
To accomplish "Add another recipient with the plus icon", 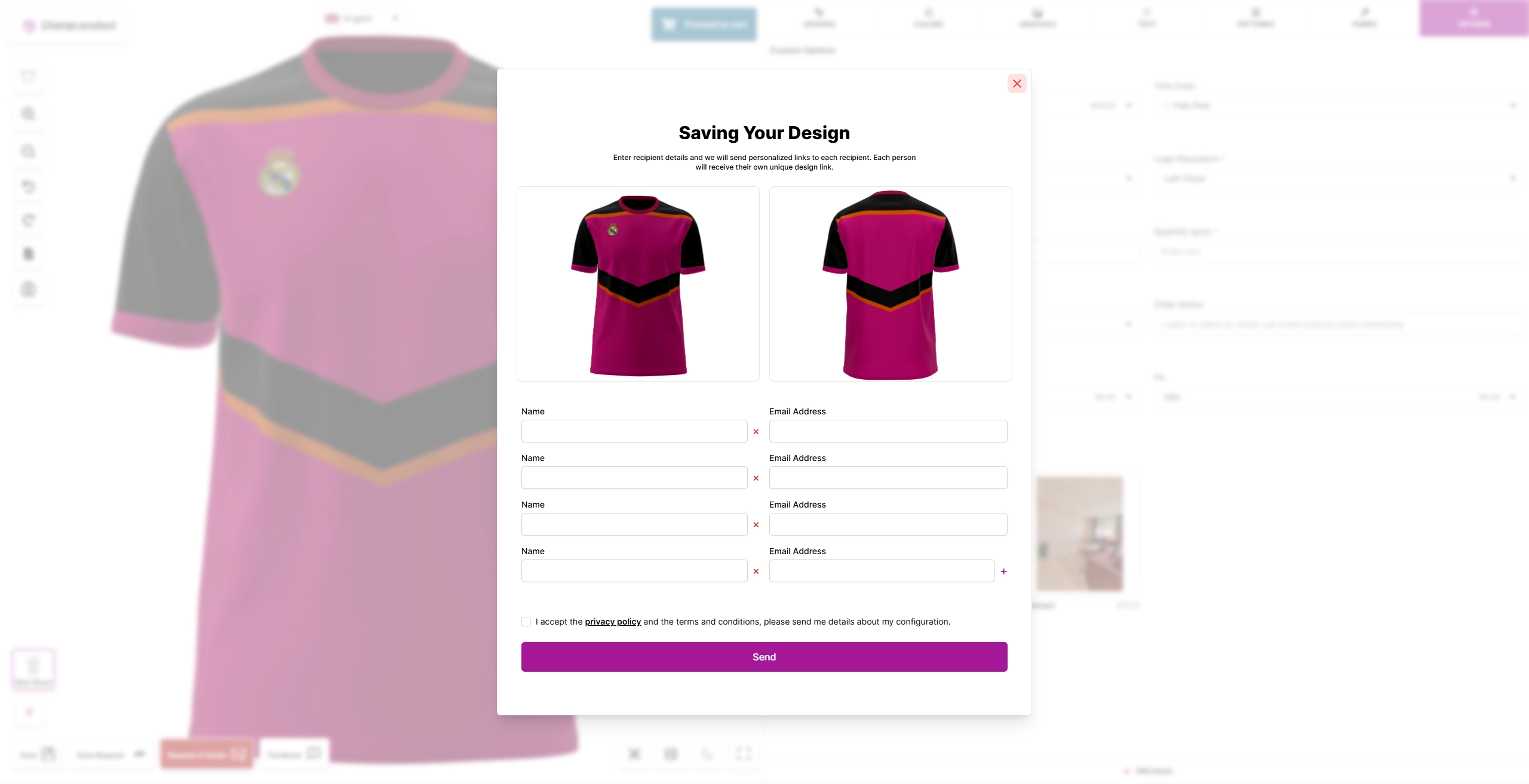I will (x=1003, y=571).
